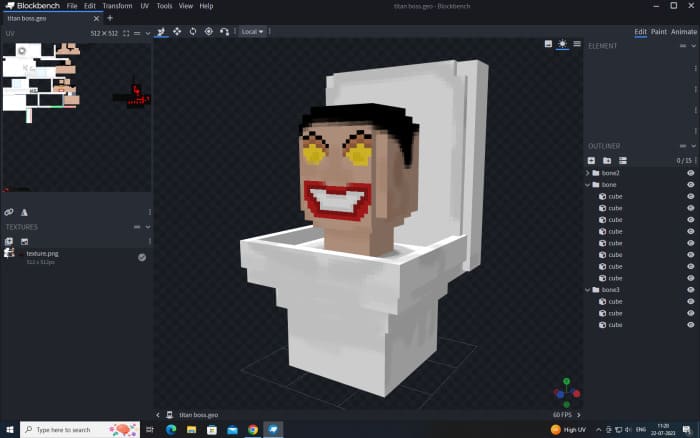Screen dimensions: 700x438
Task: Click the Add Group icon in Outliner
Action: (x=606, y=160)
